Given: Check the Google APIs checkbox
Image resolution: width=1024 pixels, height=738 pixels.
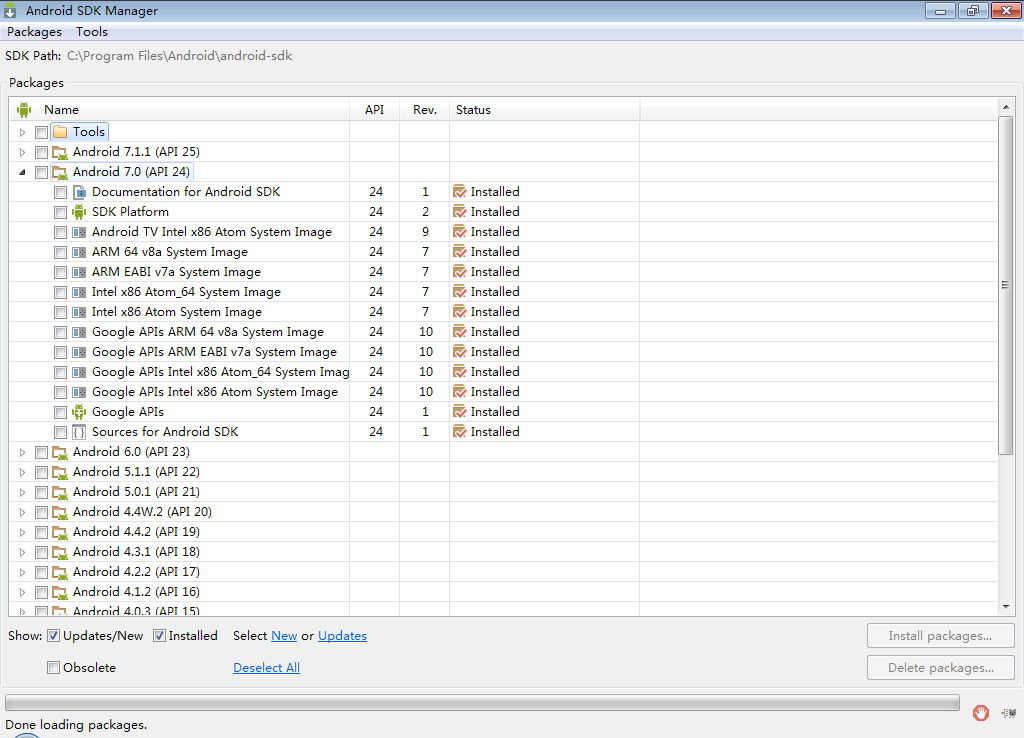Looking at the screenshot, I should click(60, 412).
